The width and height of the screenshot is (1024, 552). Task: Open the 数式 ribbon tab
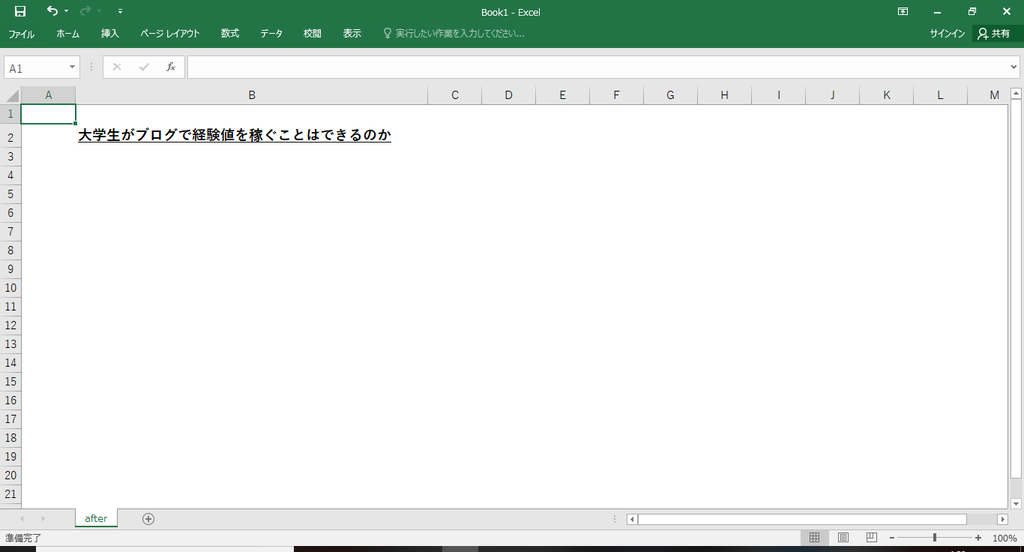pyautogui.click(x=230, y=33)
